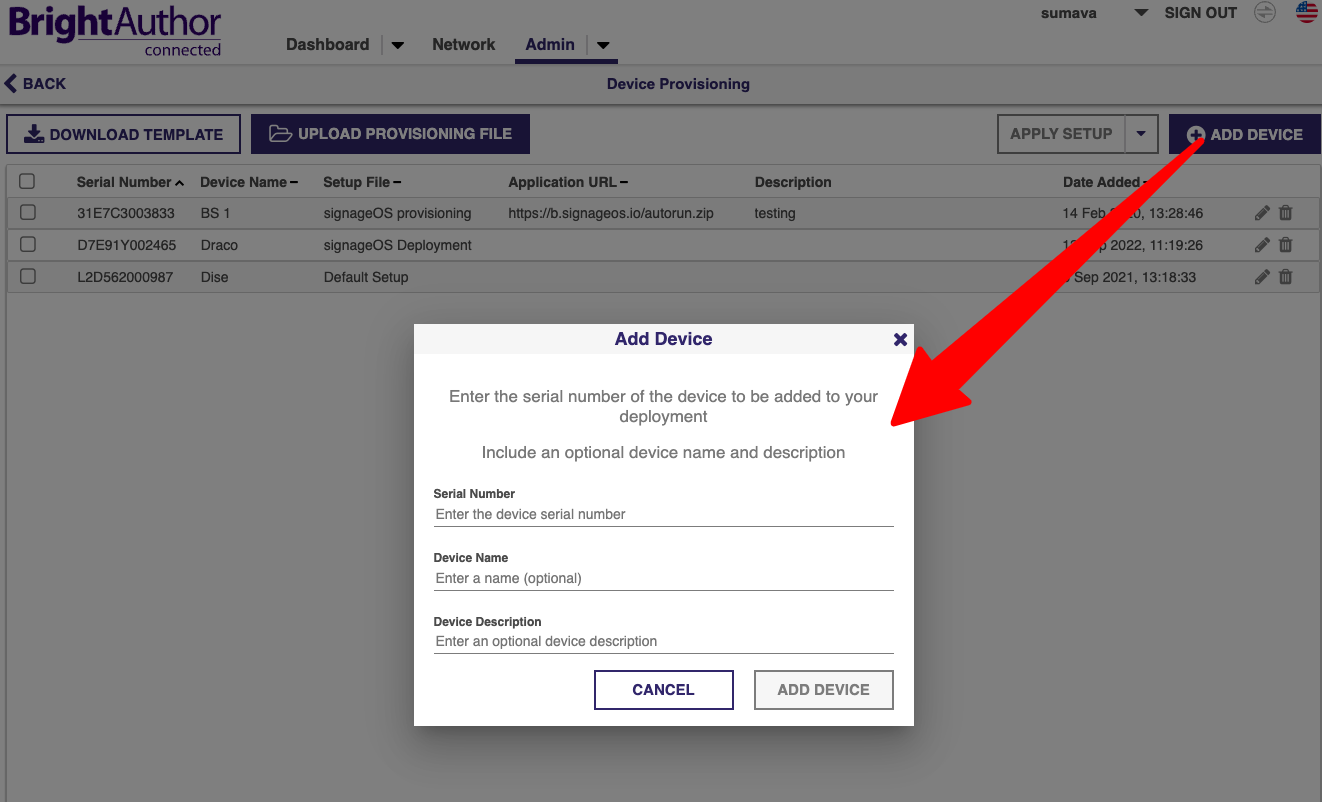Toggle the select-all checkbox in table header

click(x=27, y=182)
